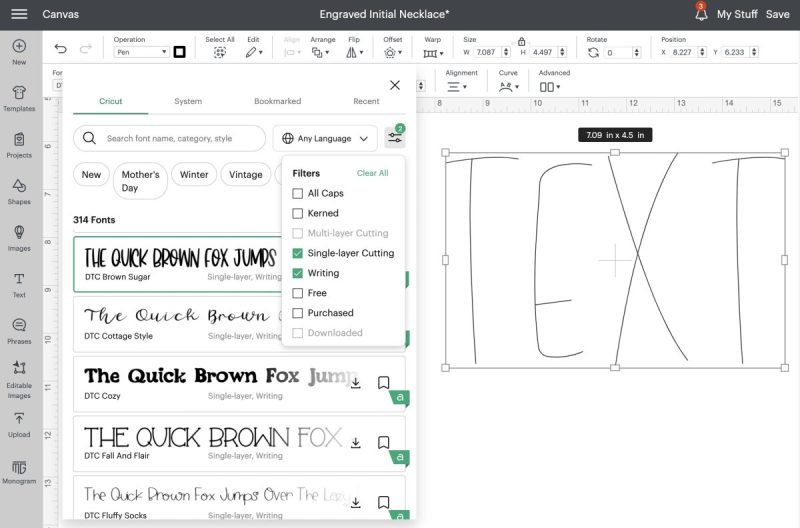Switch to the Recent fonts tab

pos(366,101)
